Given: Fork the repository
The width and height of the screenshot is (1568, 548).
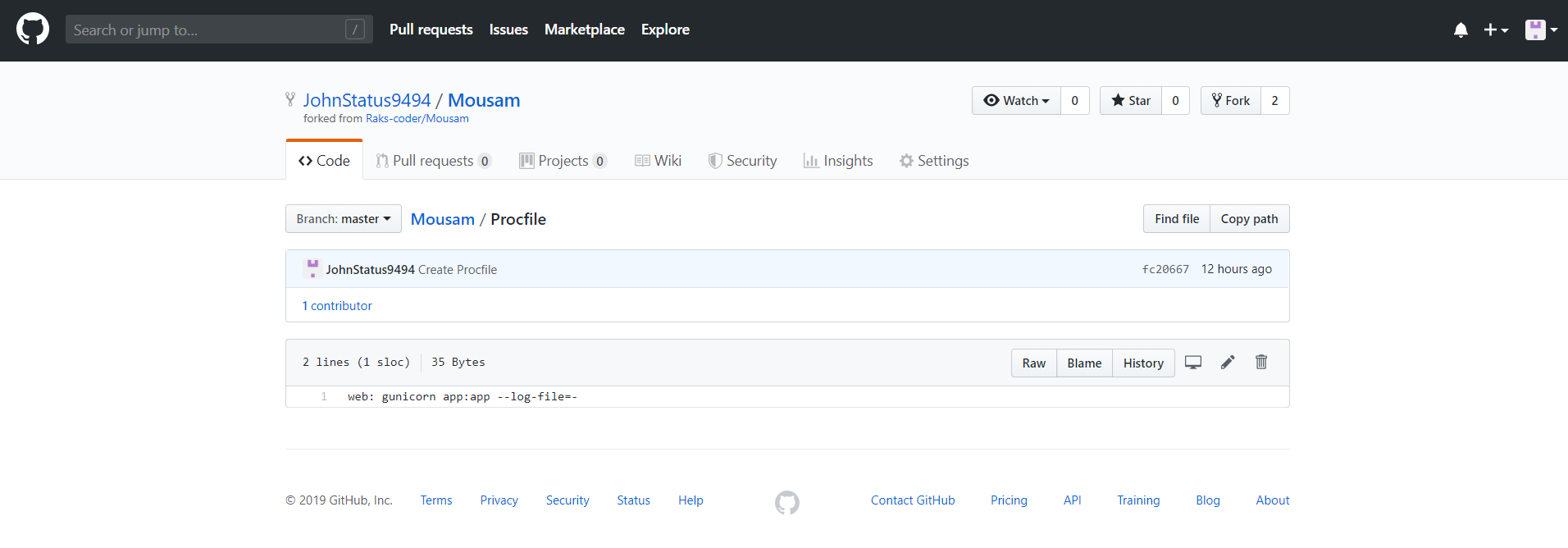Looking at the screenshot, I should (1231, 100).
